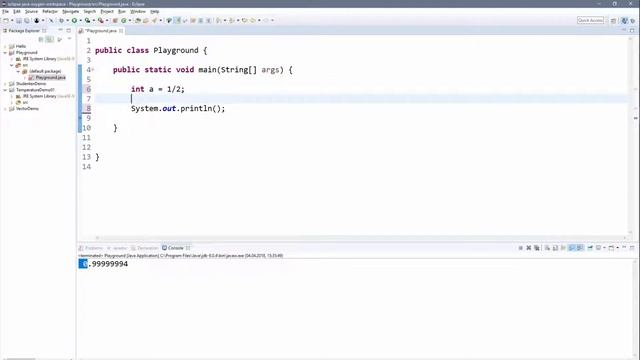Collapse the src folder under Playground
640x360 pixels.
(x=12, y=65)
